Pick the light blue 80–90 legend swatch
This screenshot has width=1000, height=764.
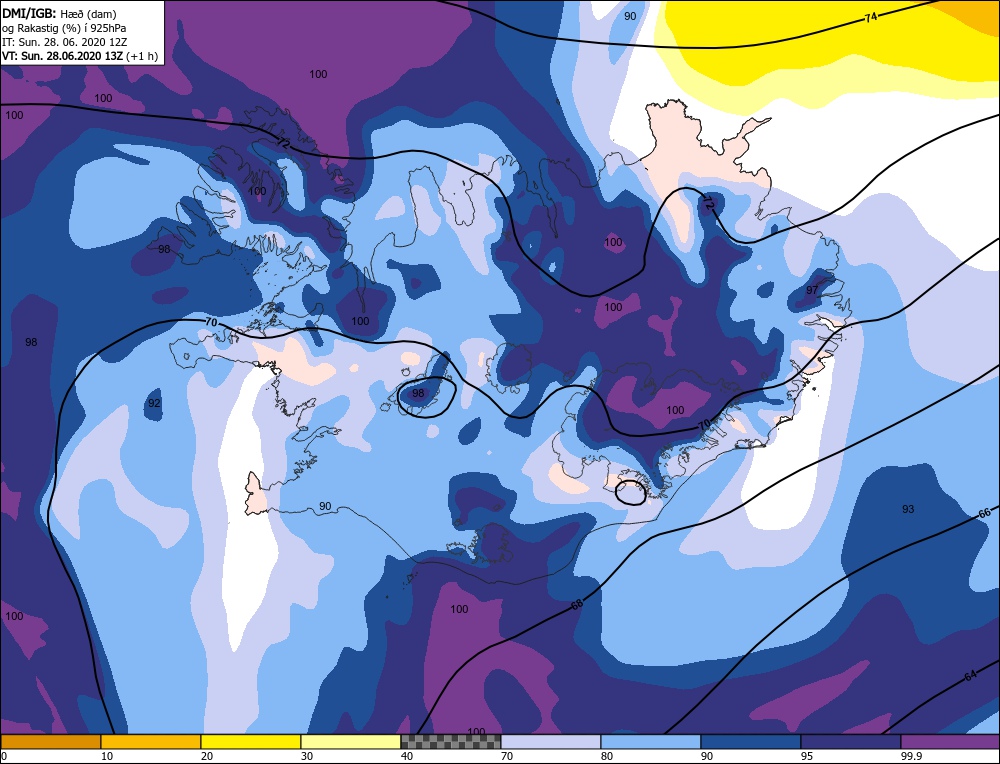(651, 742)
